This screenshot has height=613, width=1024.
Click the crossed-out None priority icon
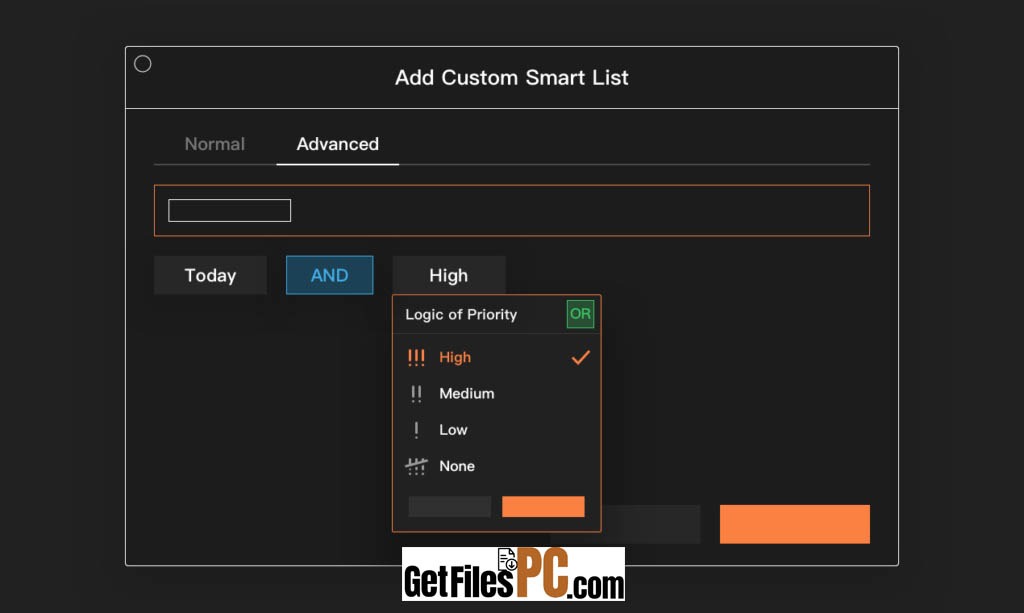point(416,466)
